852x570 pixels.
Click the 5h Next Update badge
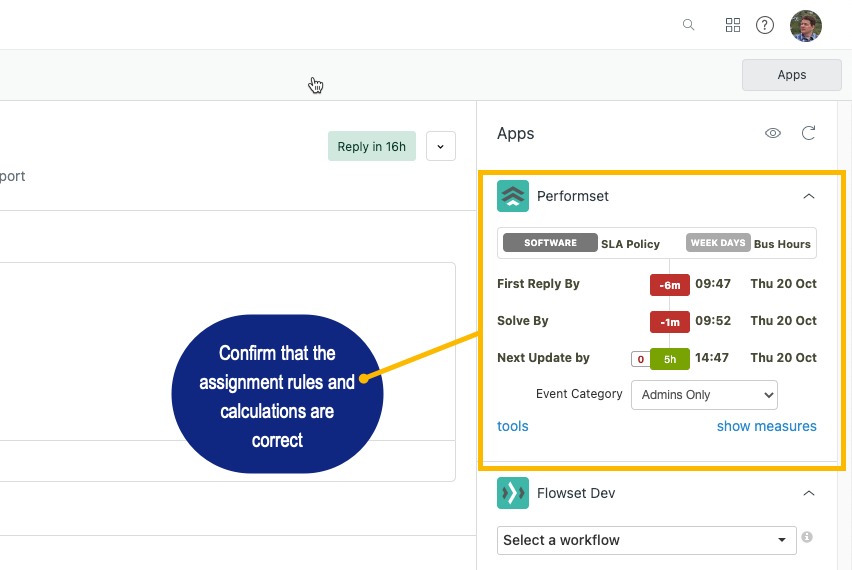pyautogui.click(x=669, y=359)
